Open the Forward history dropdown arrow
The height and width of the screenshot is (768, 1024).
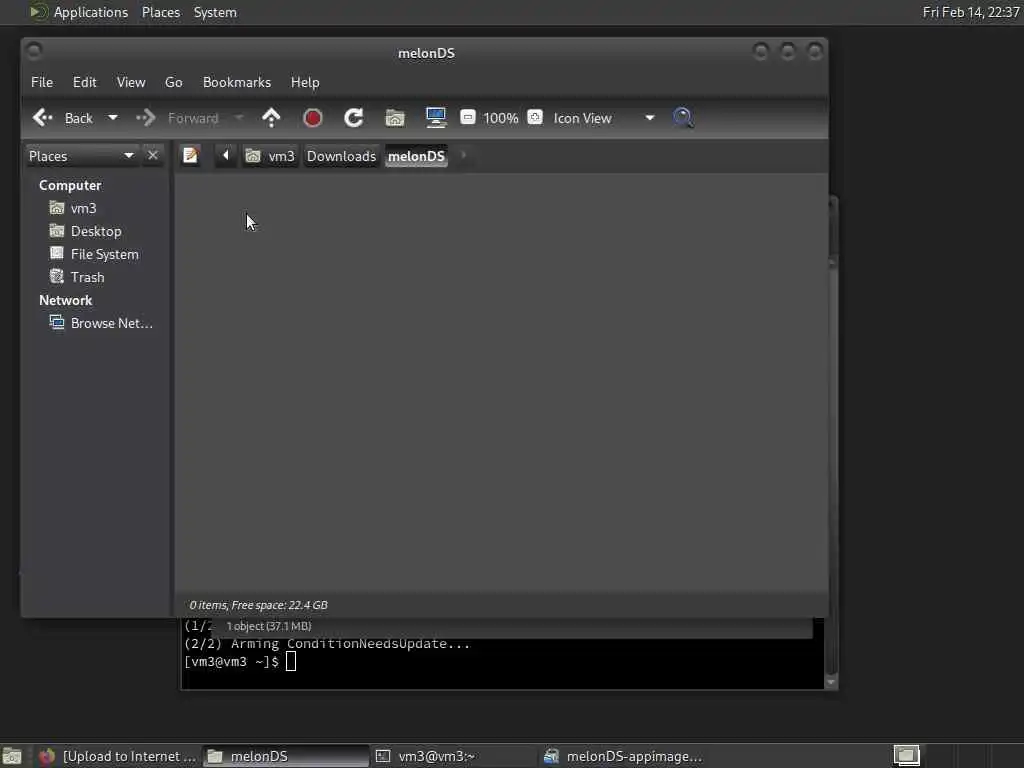(x=239, y=118)
